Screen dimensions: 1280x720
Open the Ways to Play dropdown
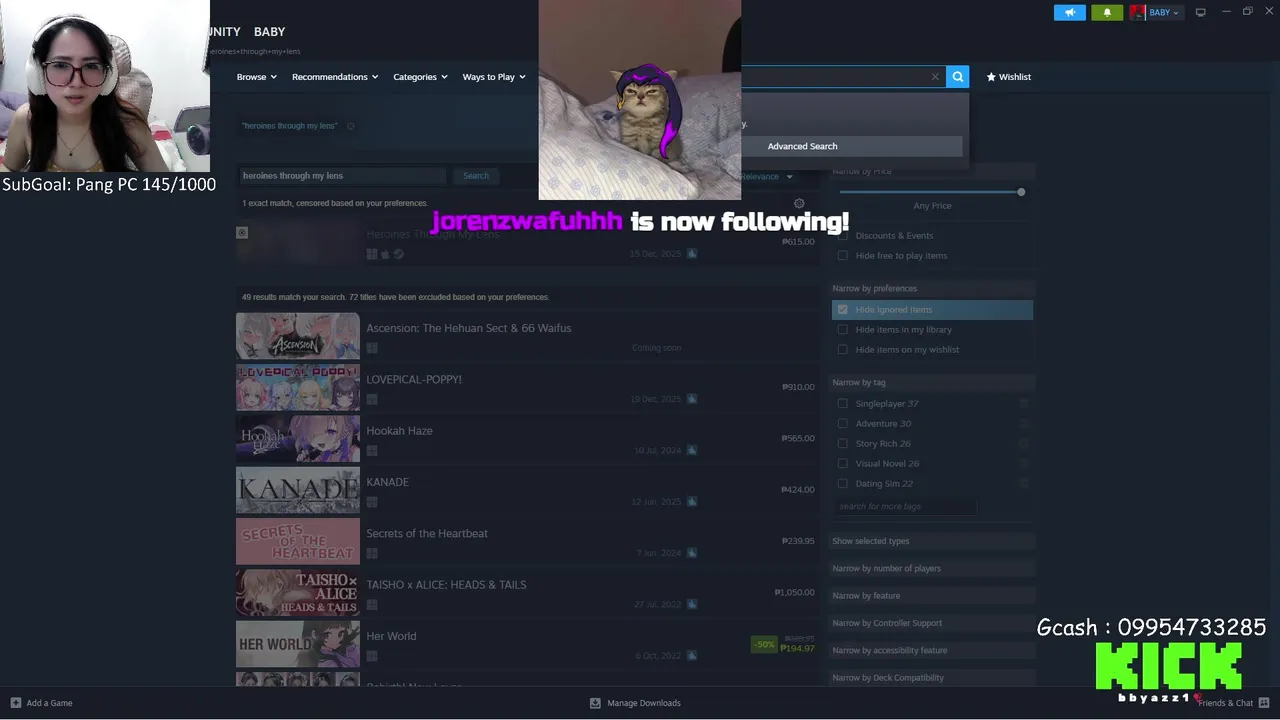(494, 77)
